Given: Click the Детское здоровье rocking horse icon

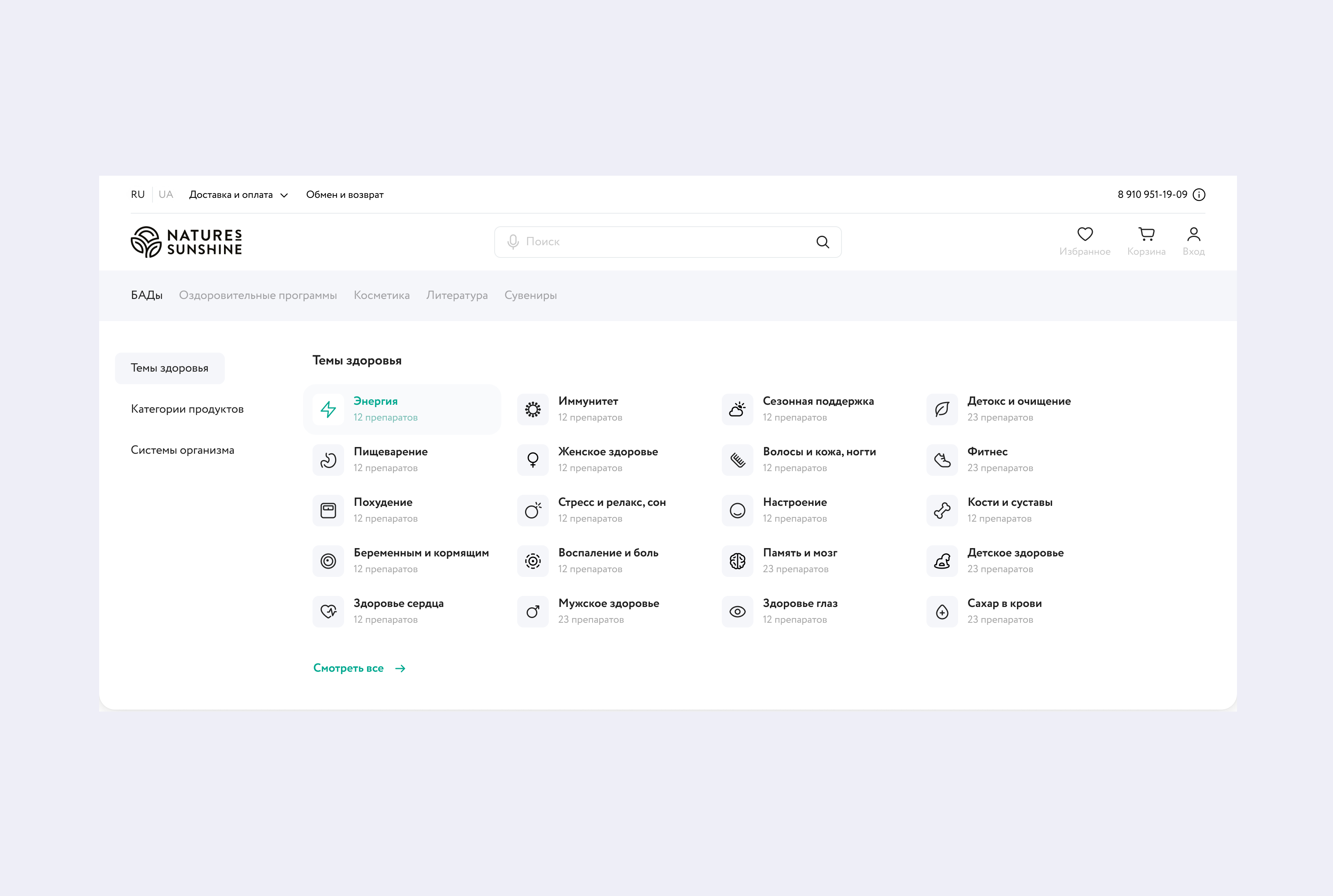Looking at the screenshot, I should 942,561.
